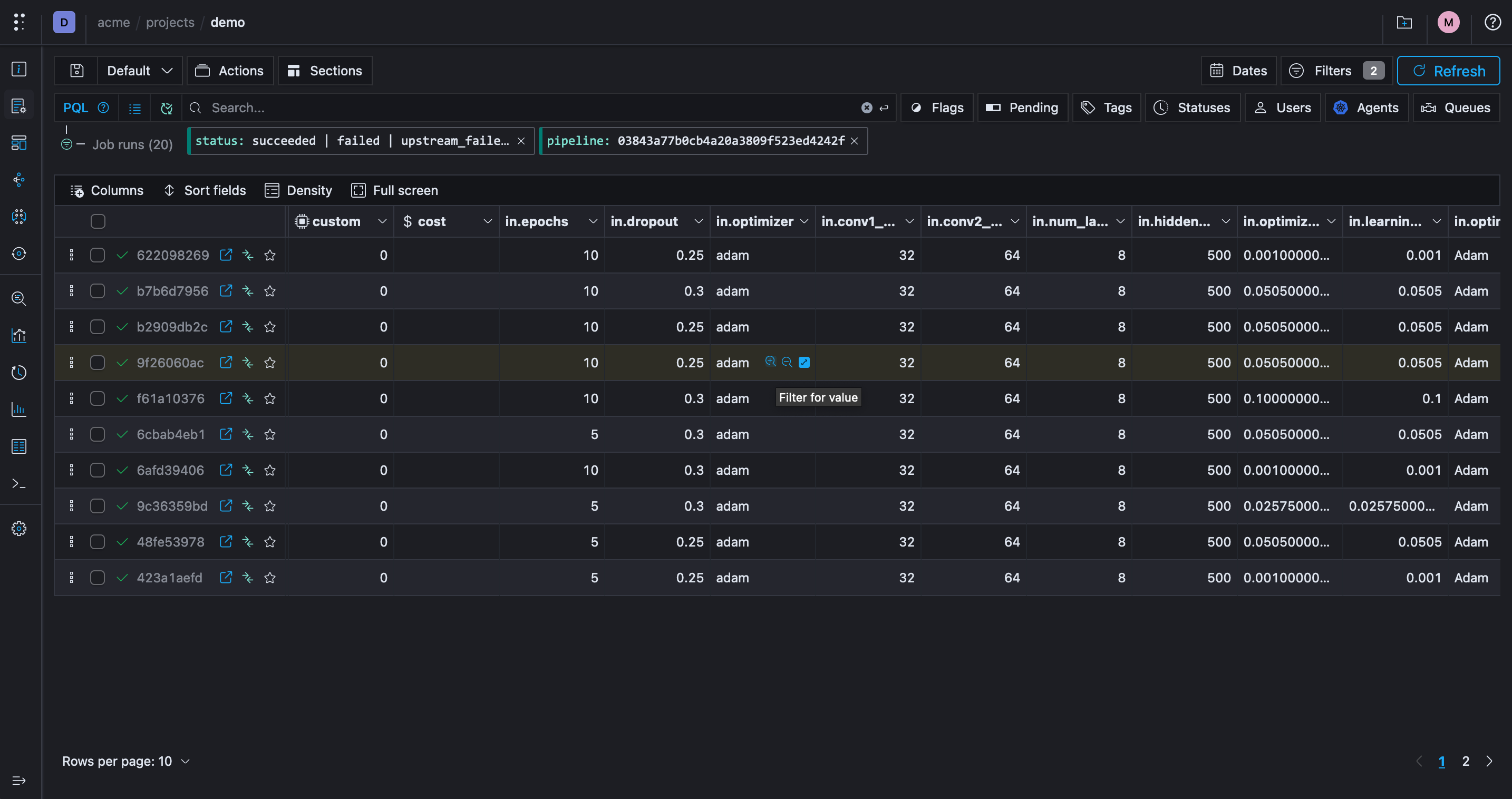Remove the status filter chip

pyautogui.click(x=521, y=141)
